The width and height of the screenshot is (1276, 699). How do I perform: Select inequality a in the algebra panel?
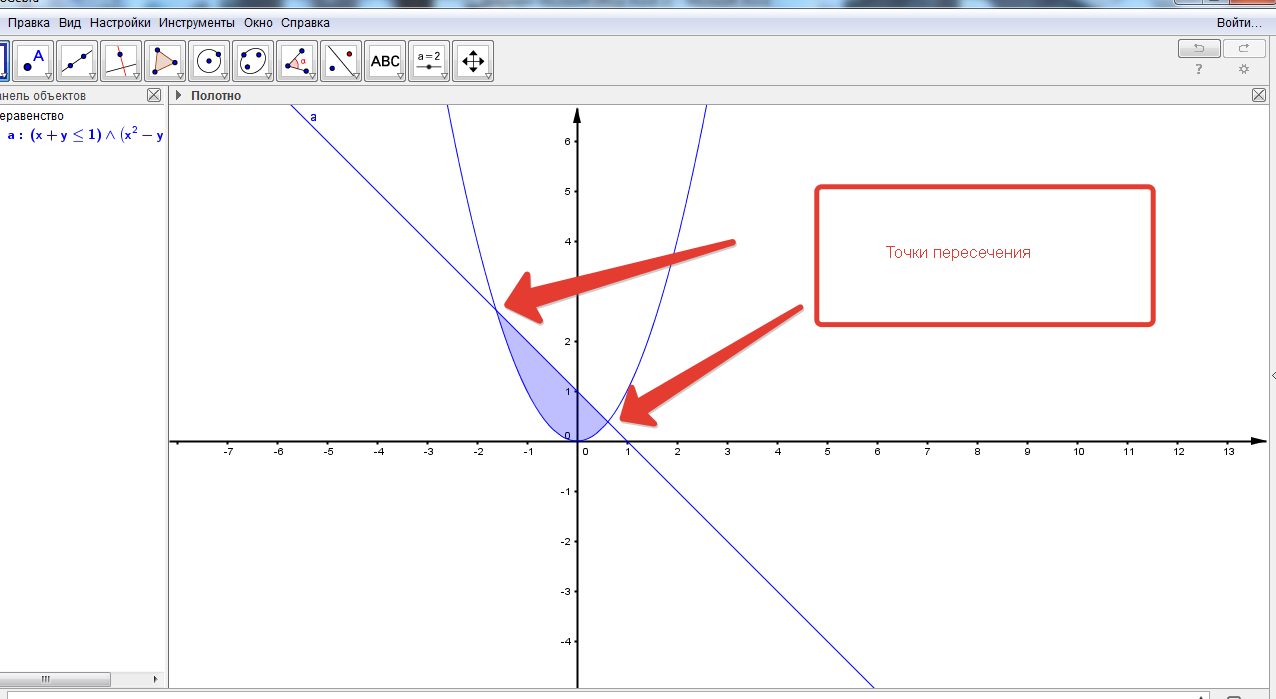[x=84, y=135]
